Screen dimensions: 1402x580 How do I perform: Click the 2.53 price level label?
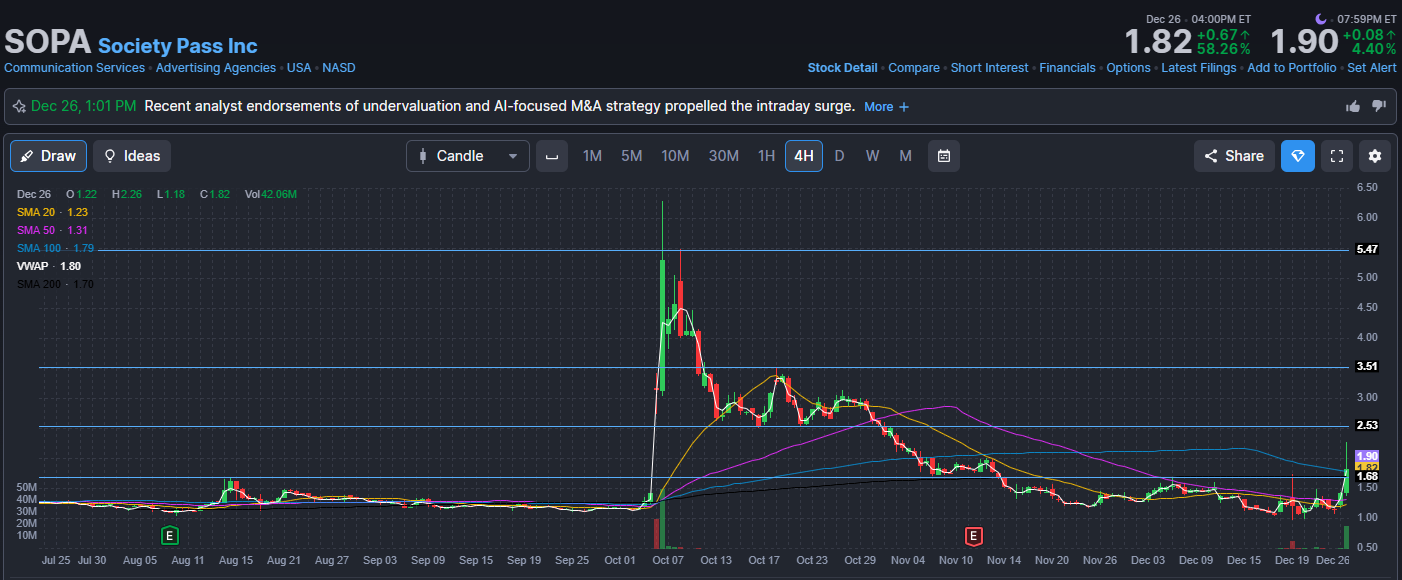click(1366, 426)
